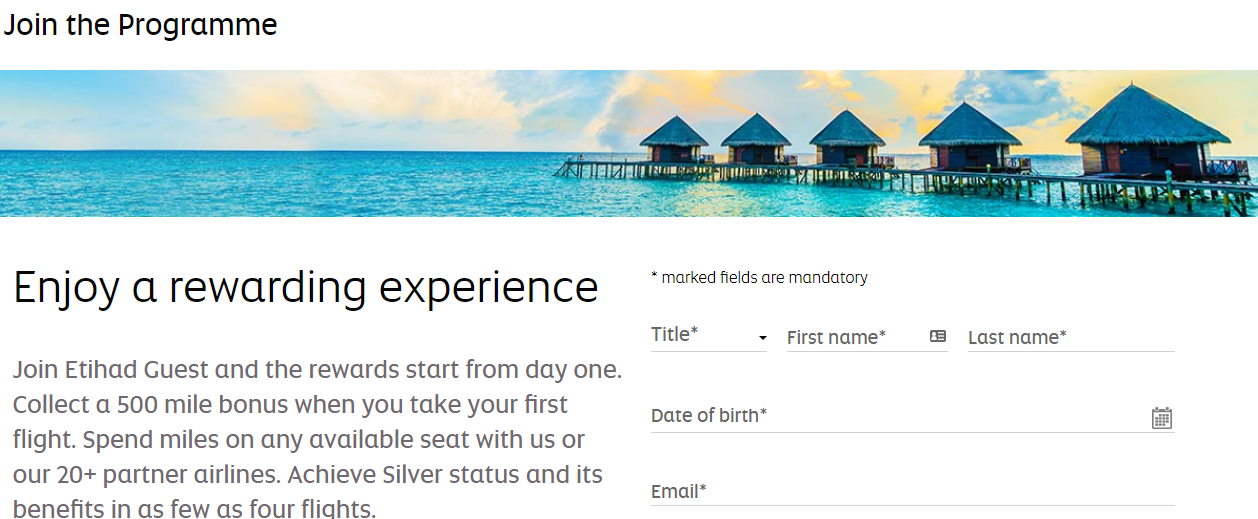The image size is (1258, 519).
Task: Click the contact card autofill icon
Action: (x=938, y=337)
